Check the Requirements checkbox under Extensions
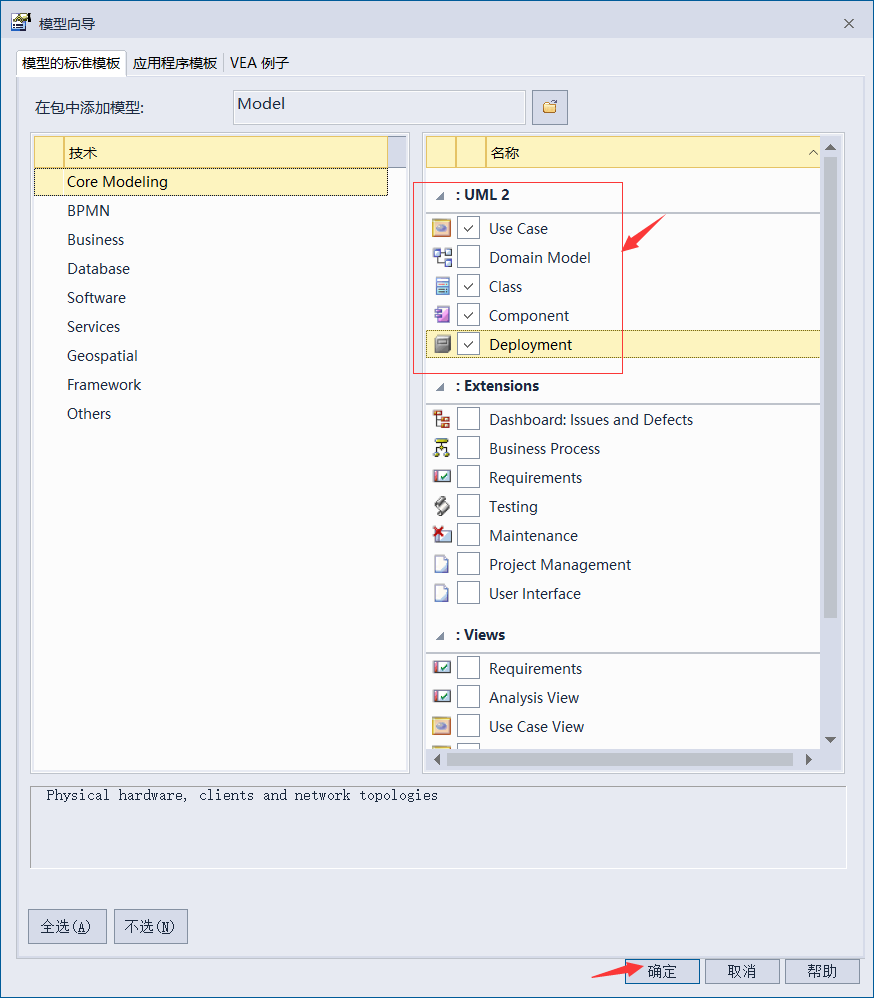874x998 pixels. [x=468, y=476]
